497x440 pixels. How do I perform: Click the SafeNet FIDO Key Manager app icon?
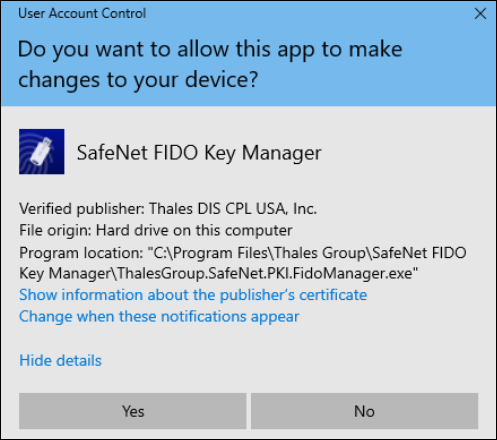[42, 152]
